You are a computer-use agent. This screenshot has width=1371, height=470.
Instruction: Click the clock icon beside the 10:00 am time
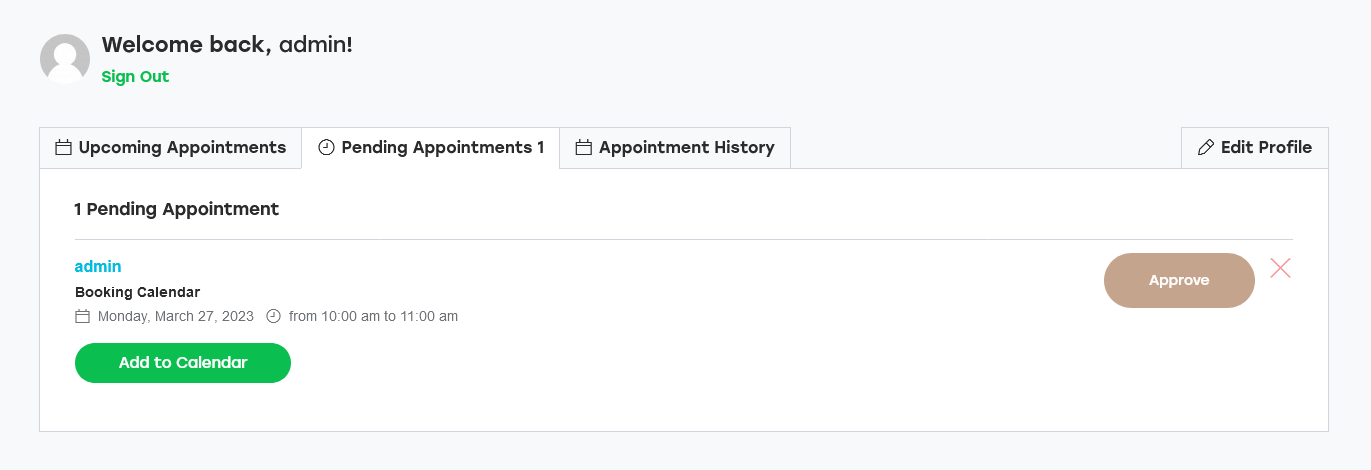(x=274, y=316)
